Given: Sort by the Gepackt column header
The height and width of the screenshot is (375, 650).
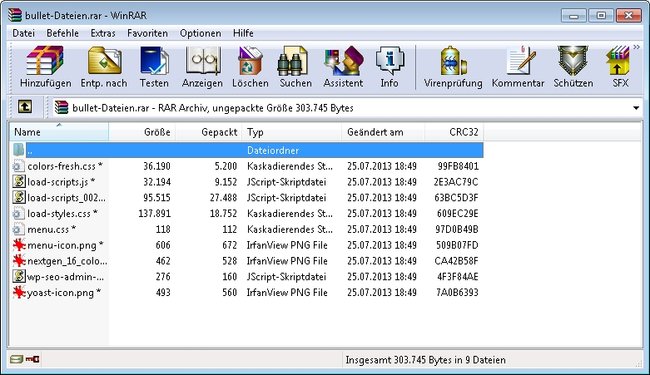Looking at the screenshot, I should click(x=209, y=132).
